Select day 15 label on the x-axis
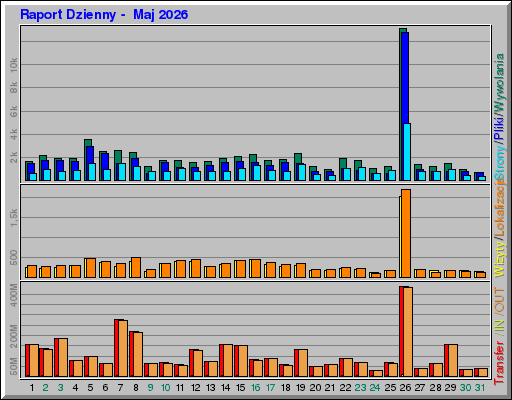The width and height of the screenshot is (512, 400). [240, 388]
